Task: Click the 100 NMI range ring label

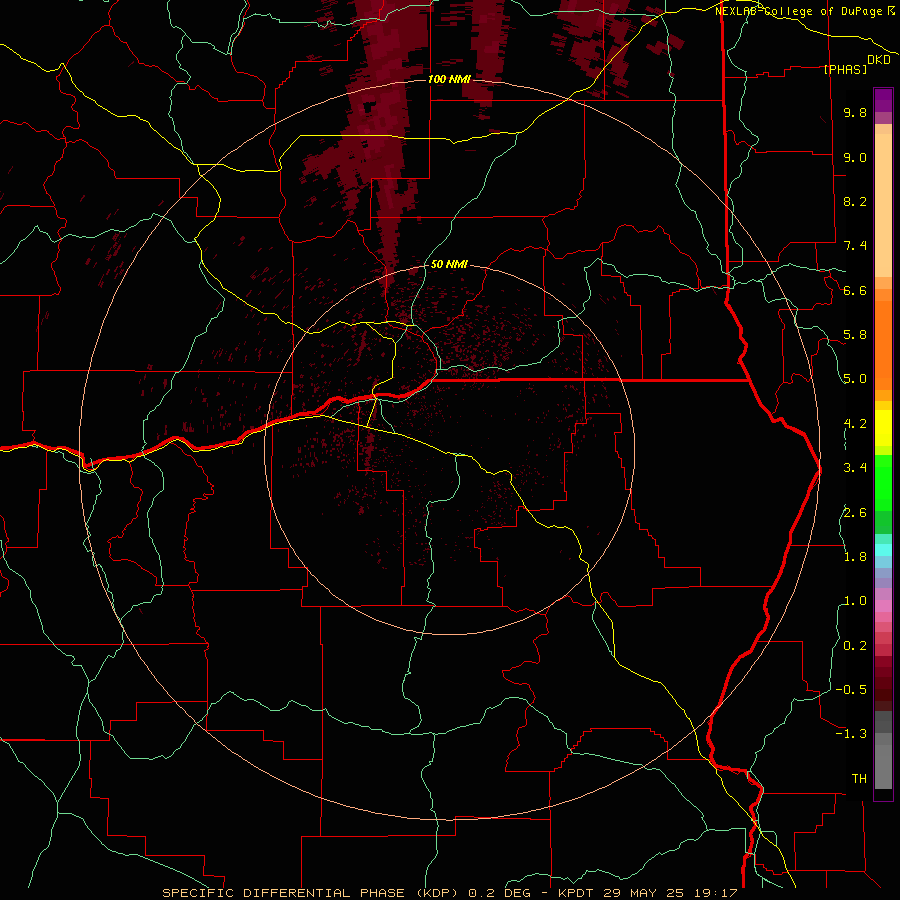Action: (449, 79)
